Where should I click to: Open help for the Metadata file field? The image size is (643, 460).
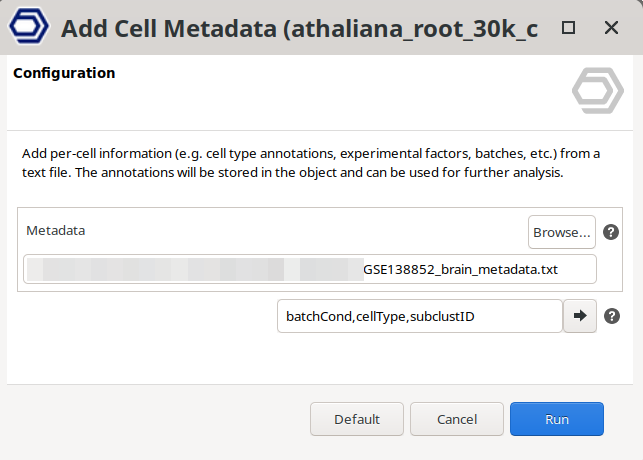click(612, 232)
